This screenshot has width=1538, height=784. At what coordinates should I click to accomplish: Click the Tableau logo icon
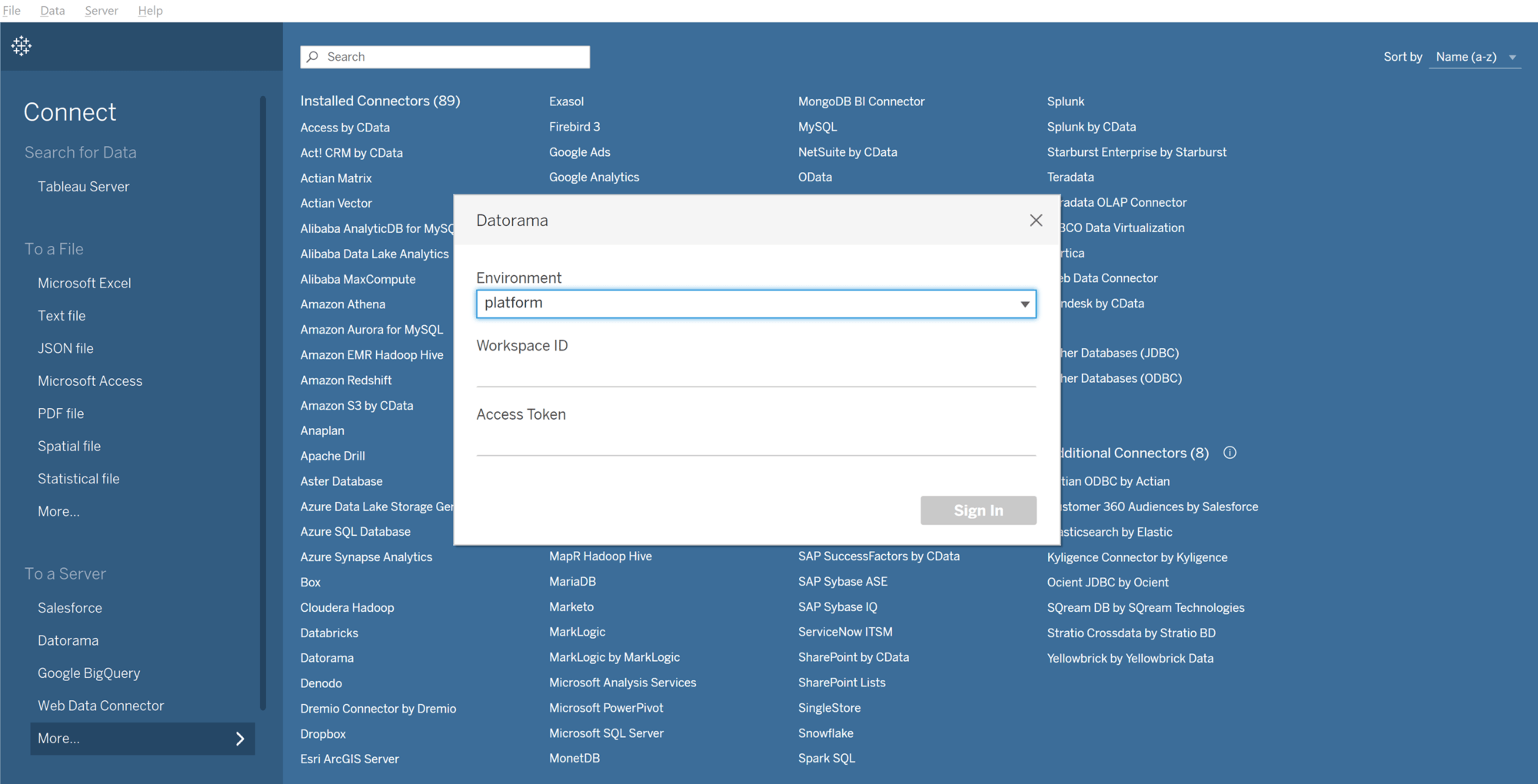tap(22, 46)
